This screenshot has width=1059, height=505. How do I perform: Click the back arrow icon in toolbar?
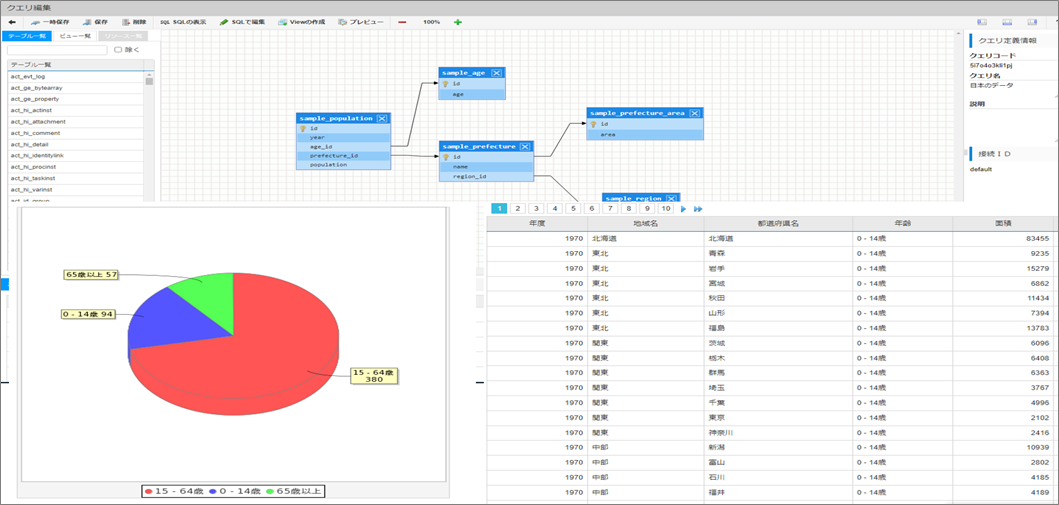point(11,22)
